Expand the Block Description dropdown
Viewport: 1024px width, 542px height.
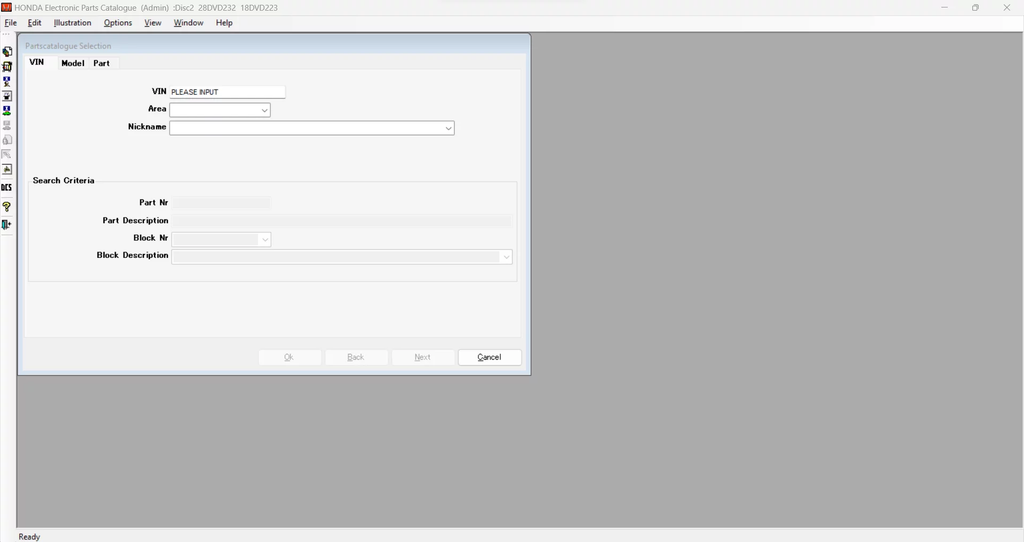coord(506,257)
